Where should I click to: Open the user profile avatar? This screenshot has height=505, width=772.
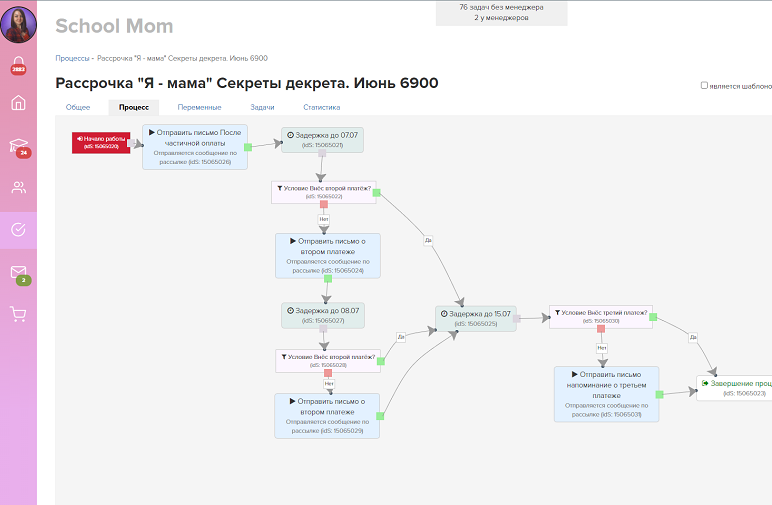18,22
